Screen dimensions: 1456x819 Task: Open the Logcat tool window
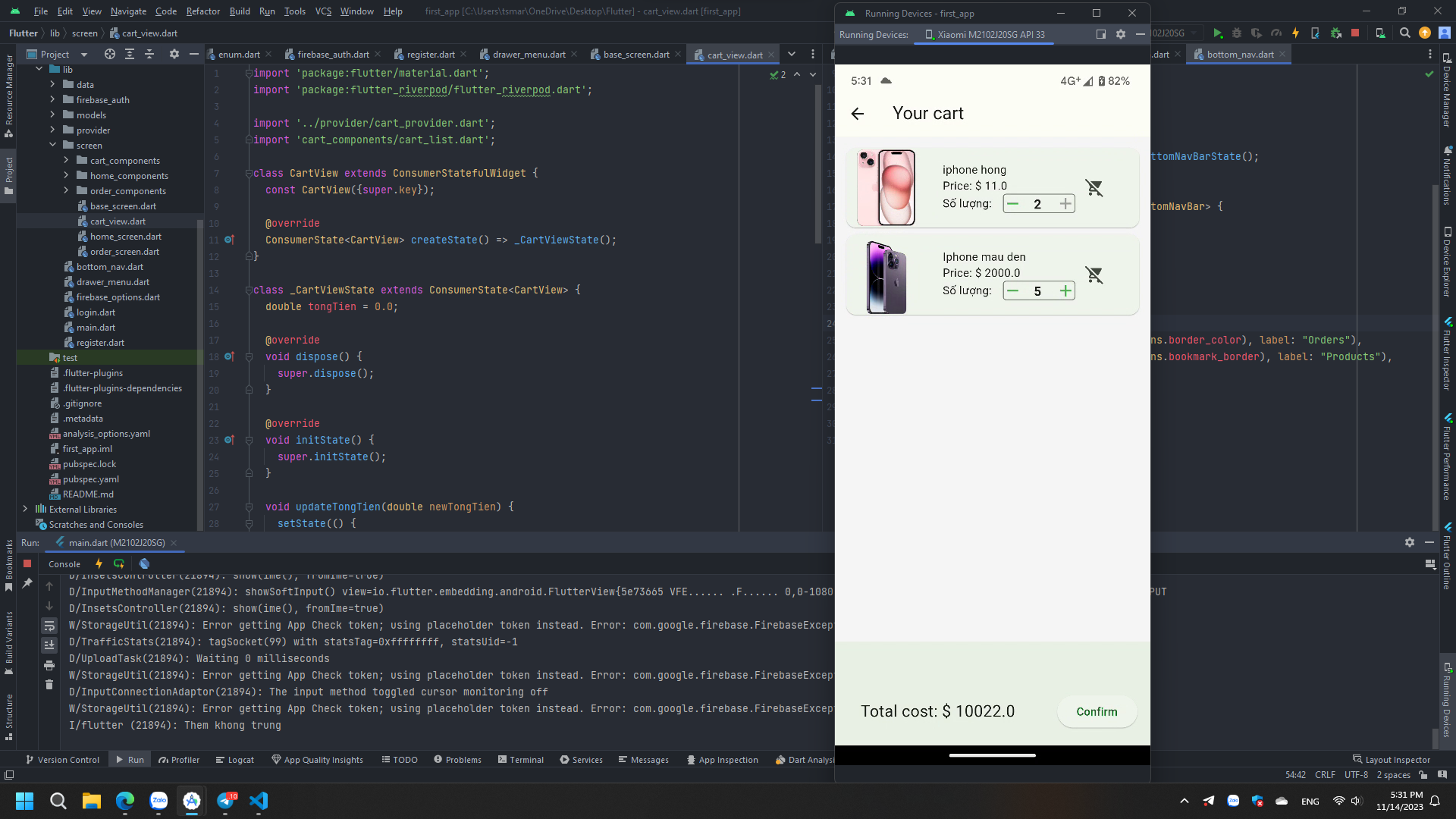point(234,760)
